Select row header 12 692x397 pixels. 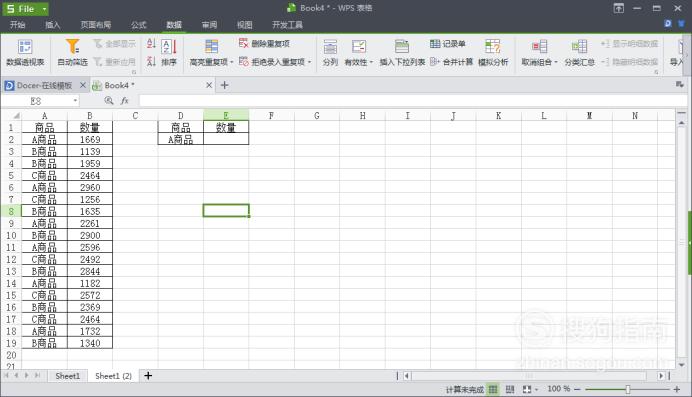tap(11, 259)
